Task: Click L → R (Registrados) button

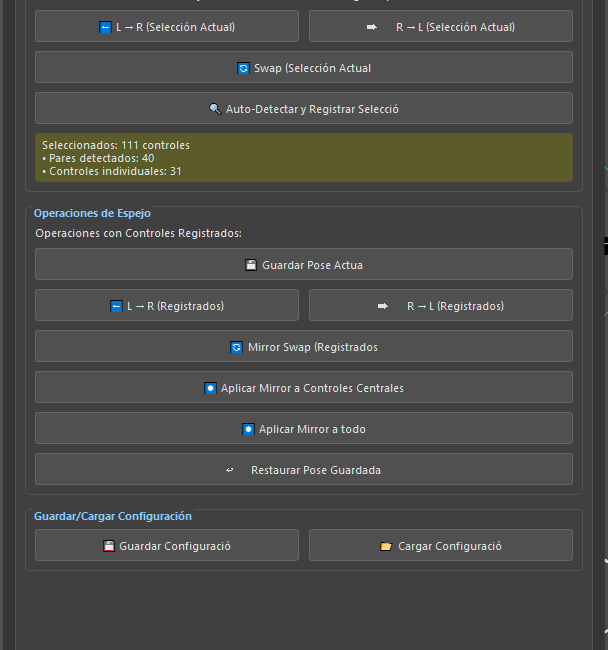Action: coord(167,306)
